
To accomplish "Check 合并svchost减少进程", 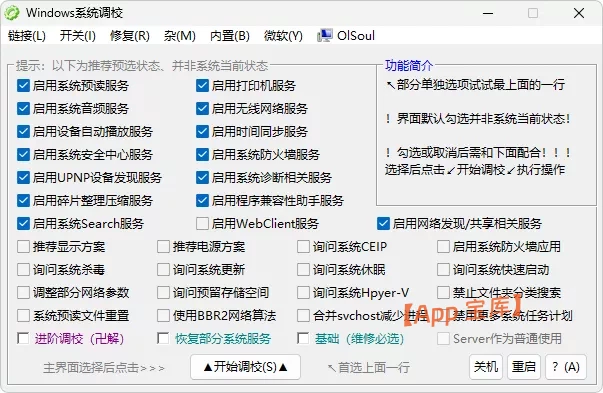I will click(303, 316).
